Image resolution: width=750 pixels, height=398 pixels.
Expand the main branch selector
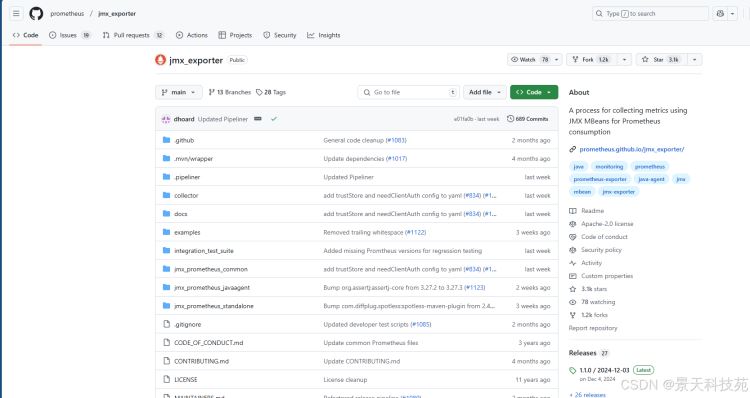tap(178, 92)
